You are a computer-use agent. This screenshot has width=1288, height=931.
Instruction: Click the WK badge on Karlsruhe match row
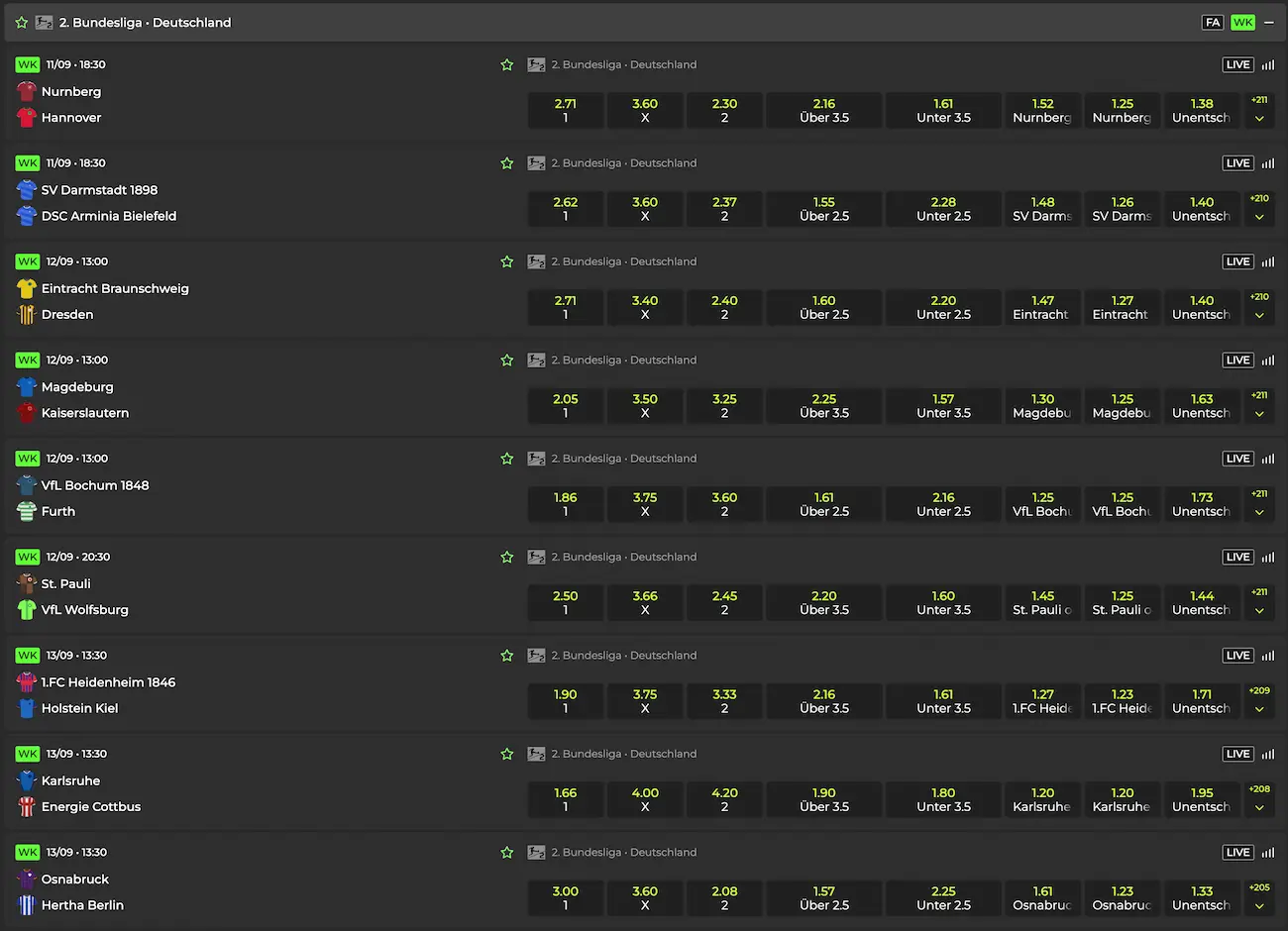tap(28, 754)
